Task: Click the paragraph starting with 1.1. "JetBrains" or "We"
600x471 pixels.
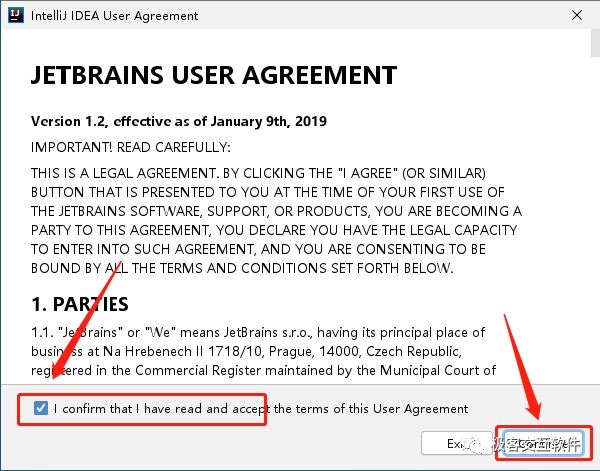Action: click(x=263, y=351)
